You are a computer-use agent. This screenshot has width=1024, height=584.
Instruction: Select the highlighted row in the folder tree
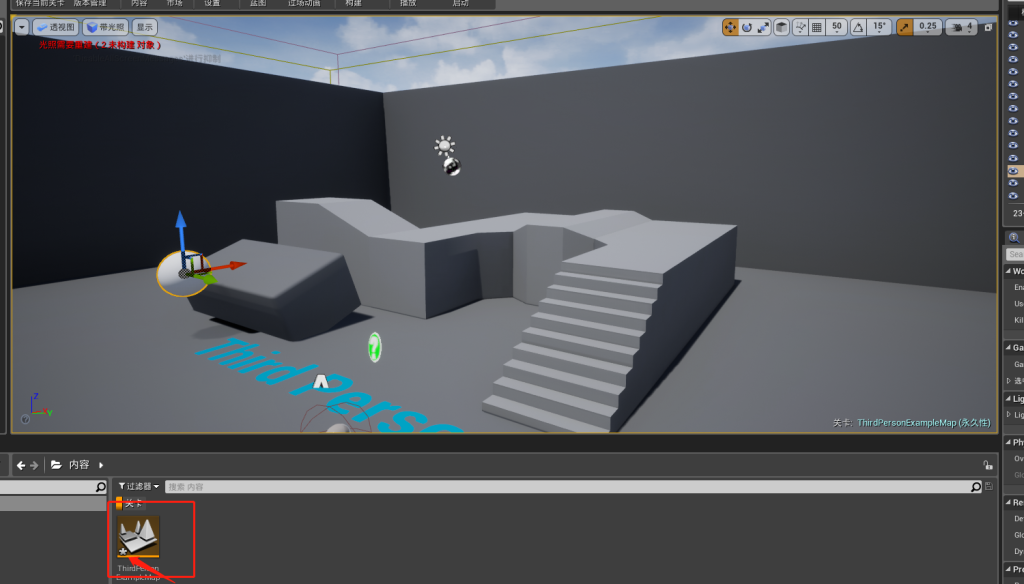click(x=53, y=503)
